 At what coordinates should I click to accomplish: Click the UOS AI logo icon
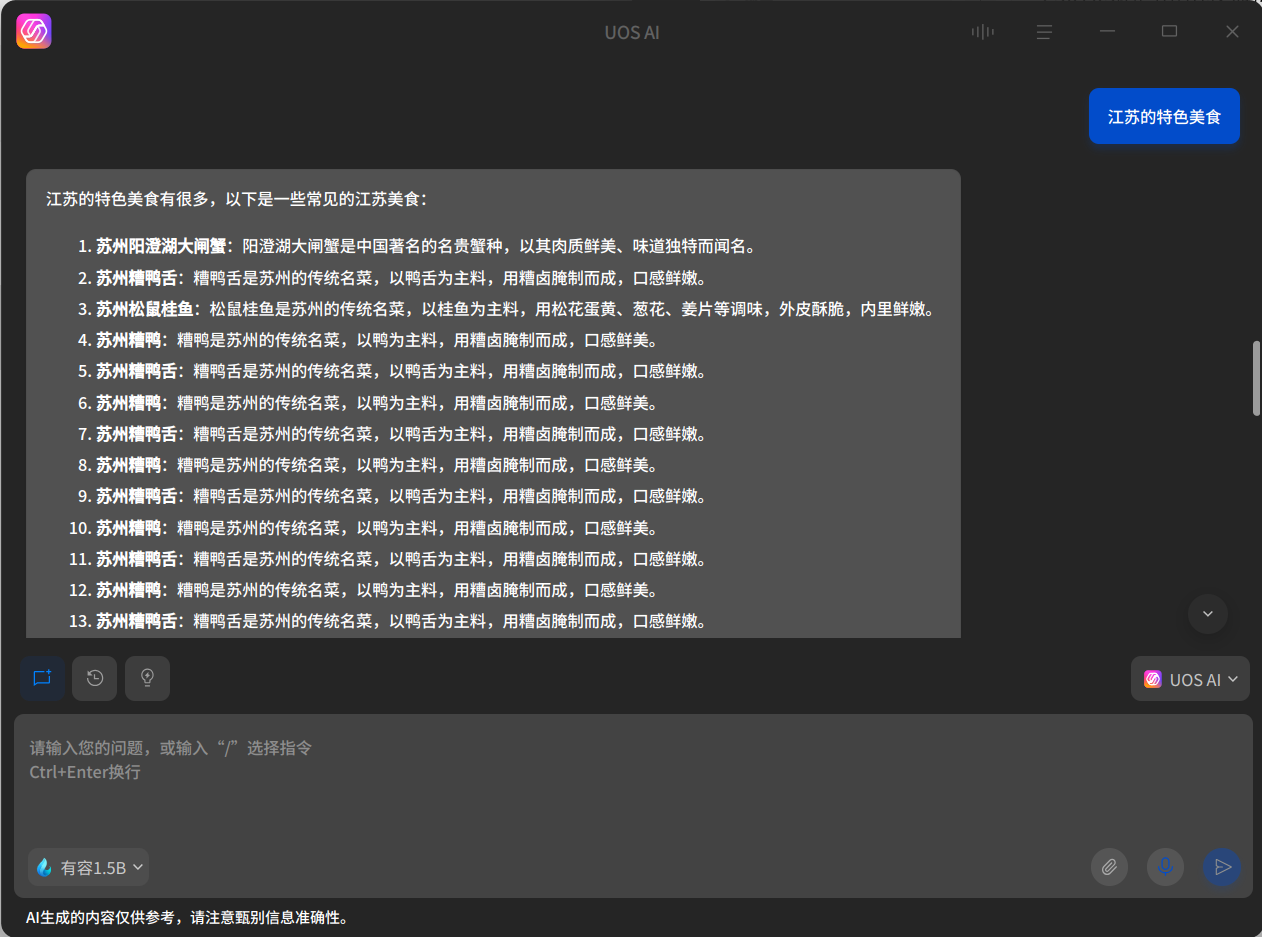[34, 31]
